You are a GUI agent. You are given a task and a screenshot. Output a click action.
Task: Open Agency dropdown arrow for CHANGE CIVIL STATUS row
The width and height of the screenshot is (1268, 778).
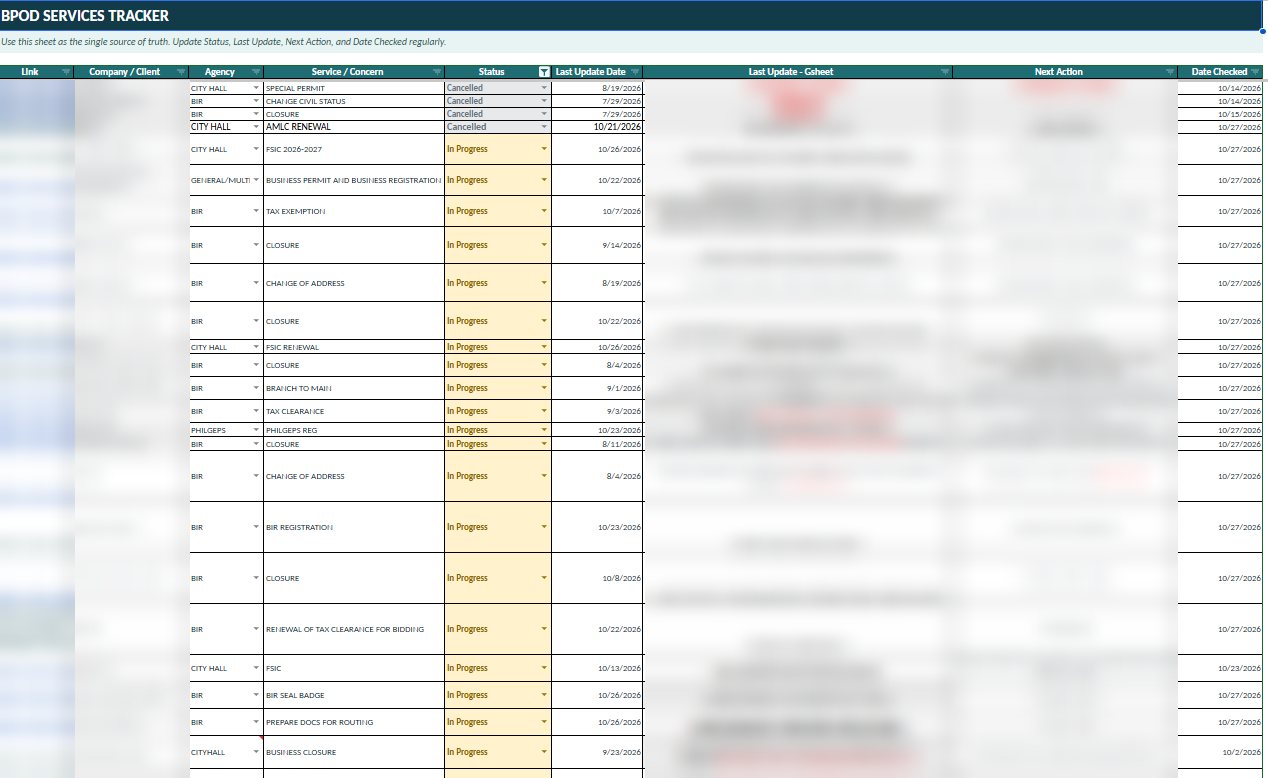pyautogui.click(x=256, y=101)
